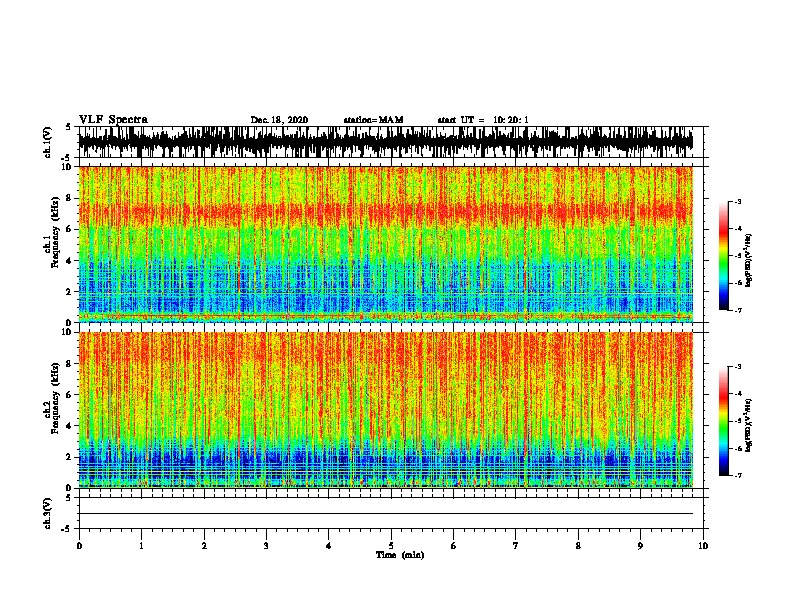Viewport: 792px width, 612px height.
Task: Click the ch.1 spectrogram color scale bar
Action: click(723, 256)
